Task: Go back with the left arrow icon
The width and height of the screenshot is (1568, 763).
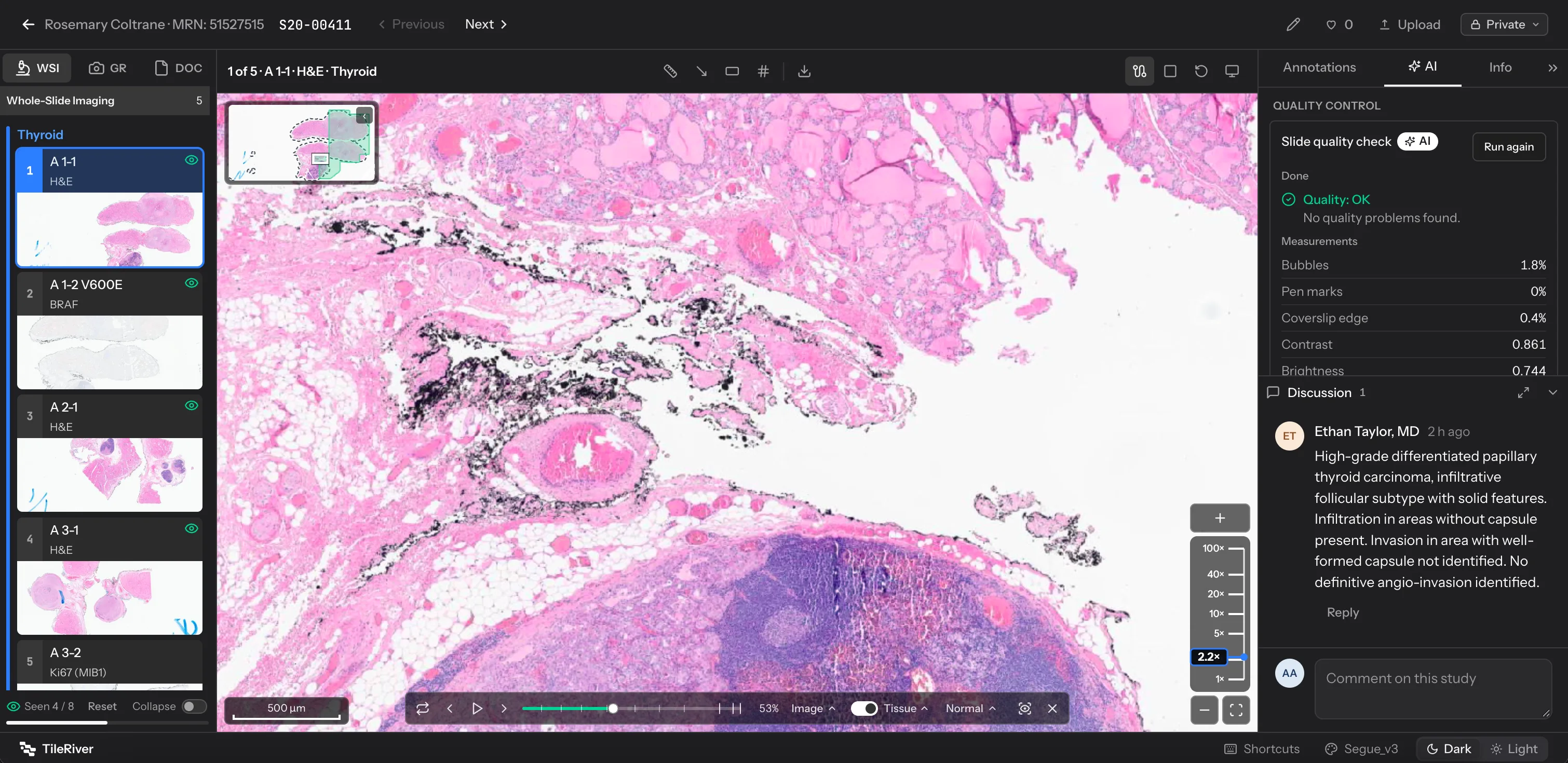Action: pyautogui.click(x=28, y=24)
